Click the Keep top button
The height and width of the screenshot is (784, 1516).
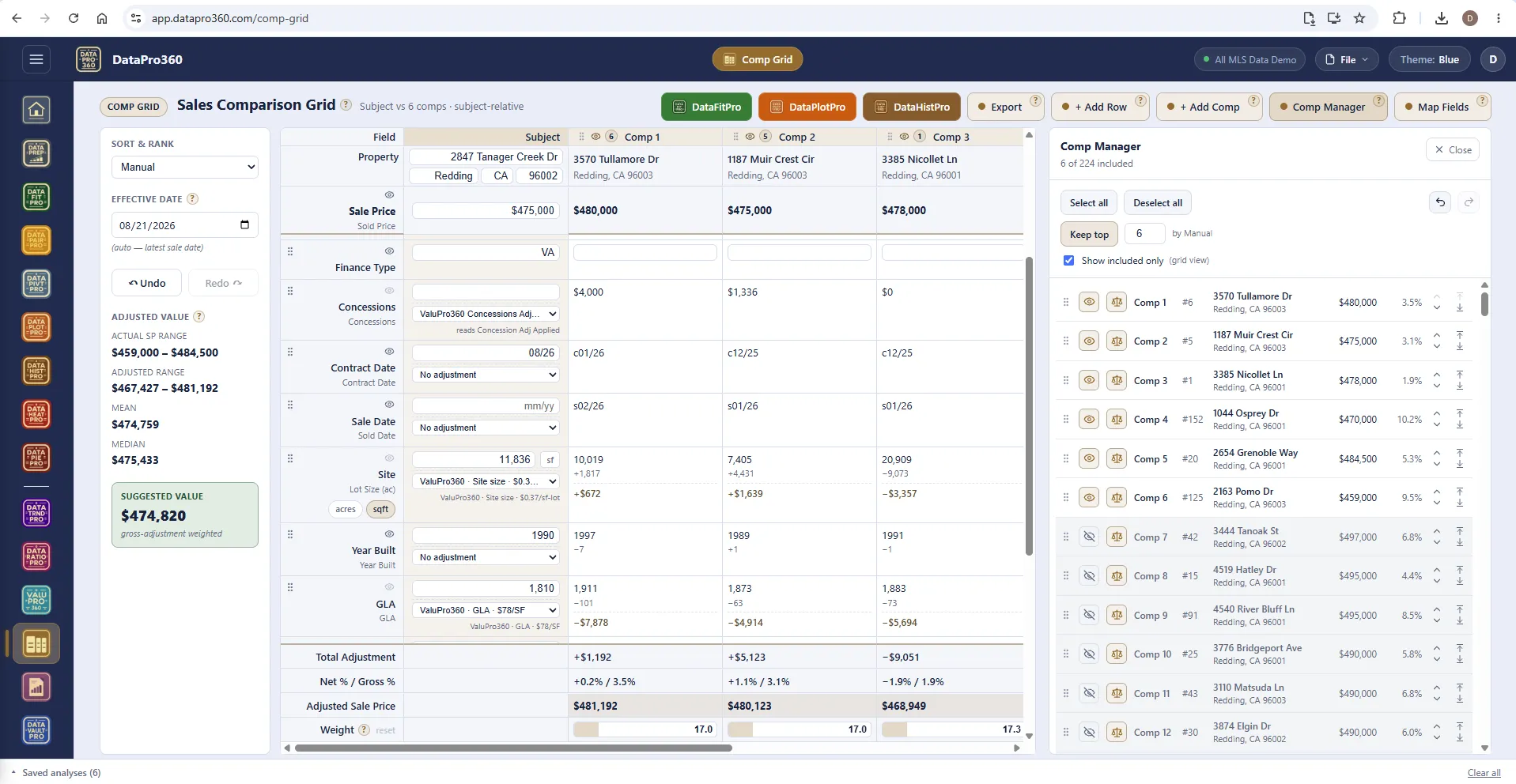[x=1089, y=234]
